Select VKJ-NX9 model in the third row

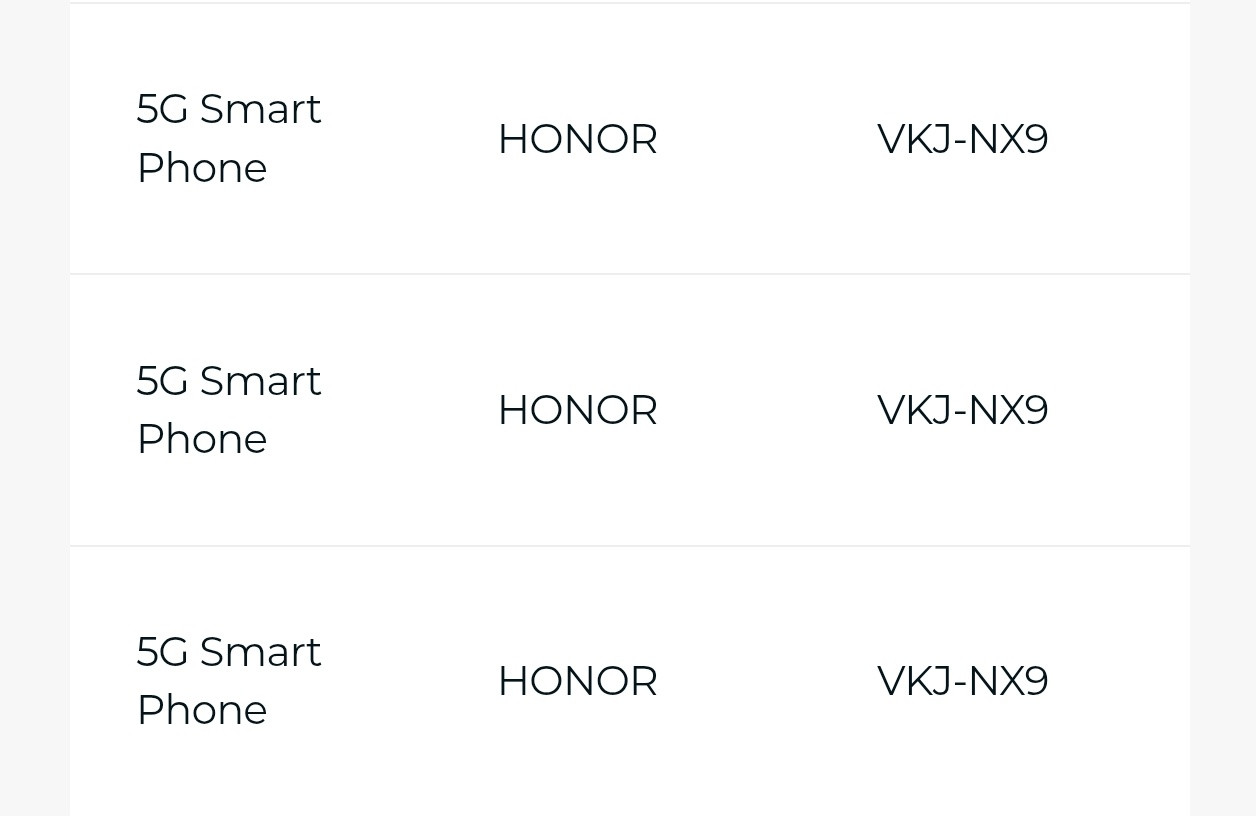pos(962,681)
